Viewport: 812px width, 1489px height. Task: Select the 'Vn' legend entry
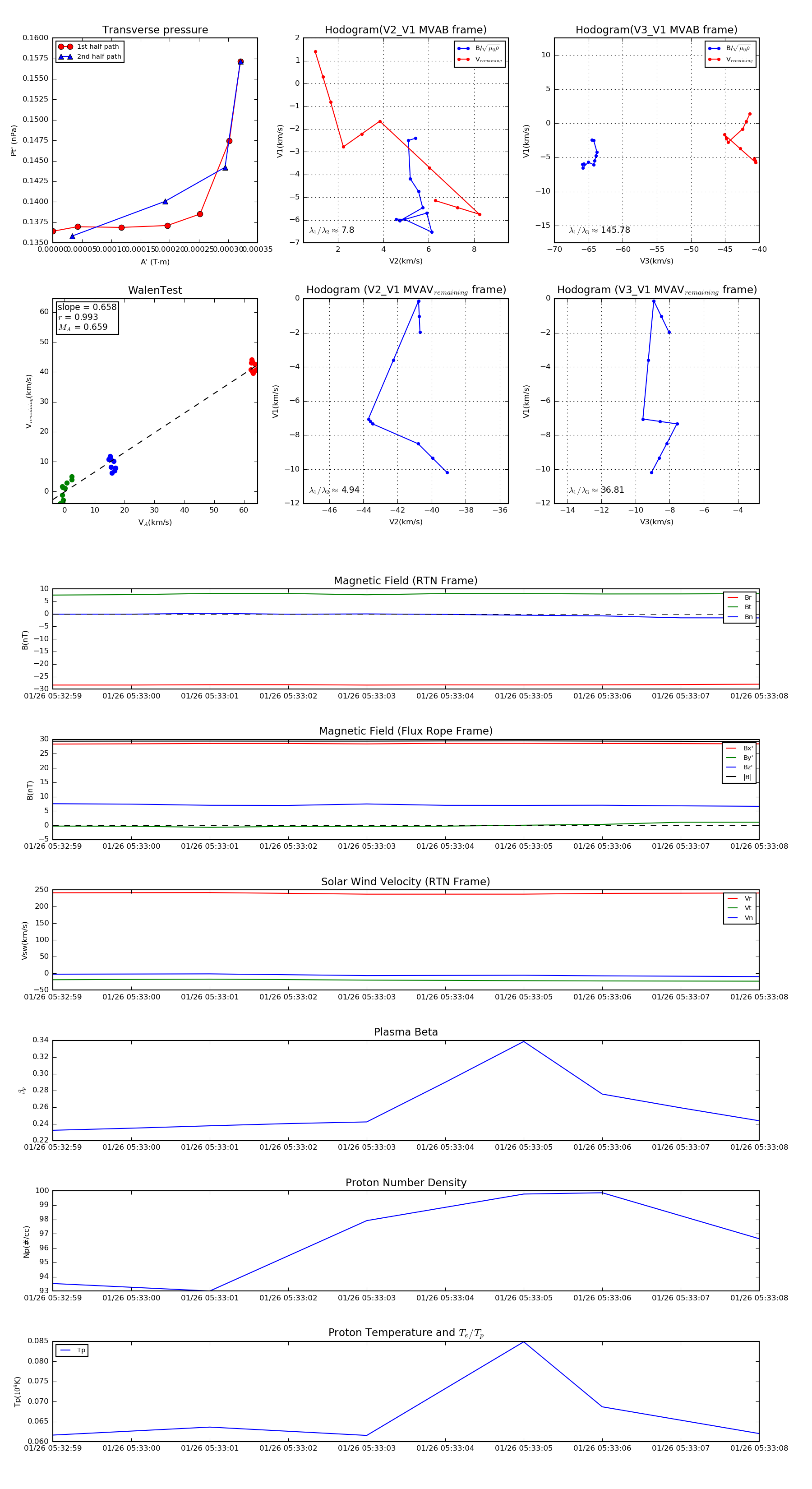(x=740, y=918)
